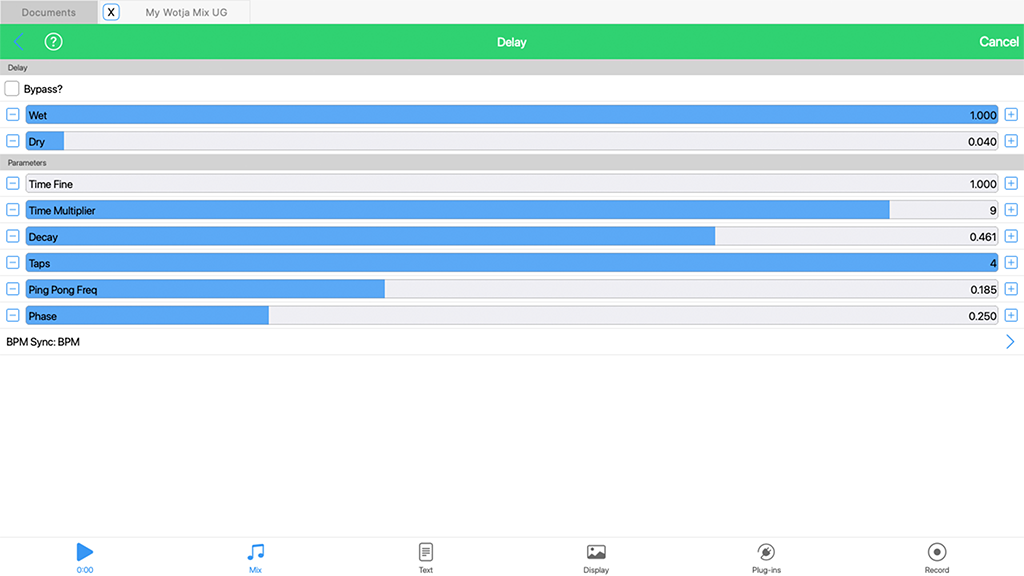Enable the Bypass? checkbox
The width and height of the screenshot is (1024, 576).
[x=12, y=89]
